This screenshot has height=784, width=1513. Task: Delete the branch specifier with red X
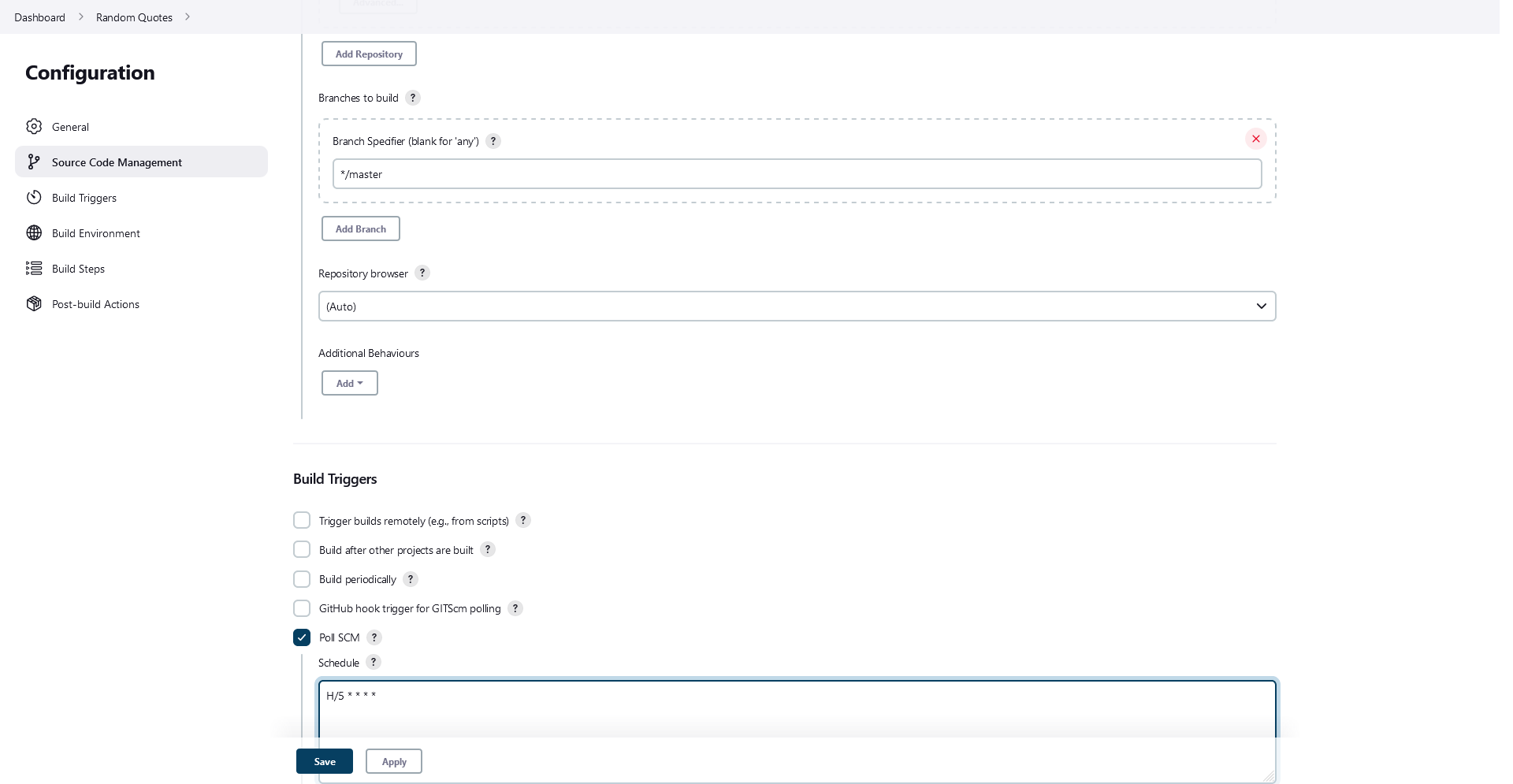tap(1256, 139)
